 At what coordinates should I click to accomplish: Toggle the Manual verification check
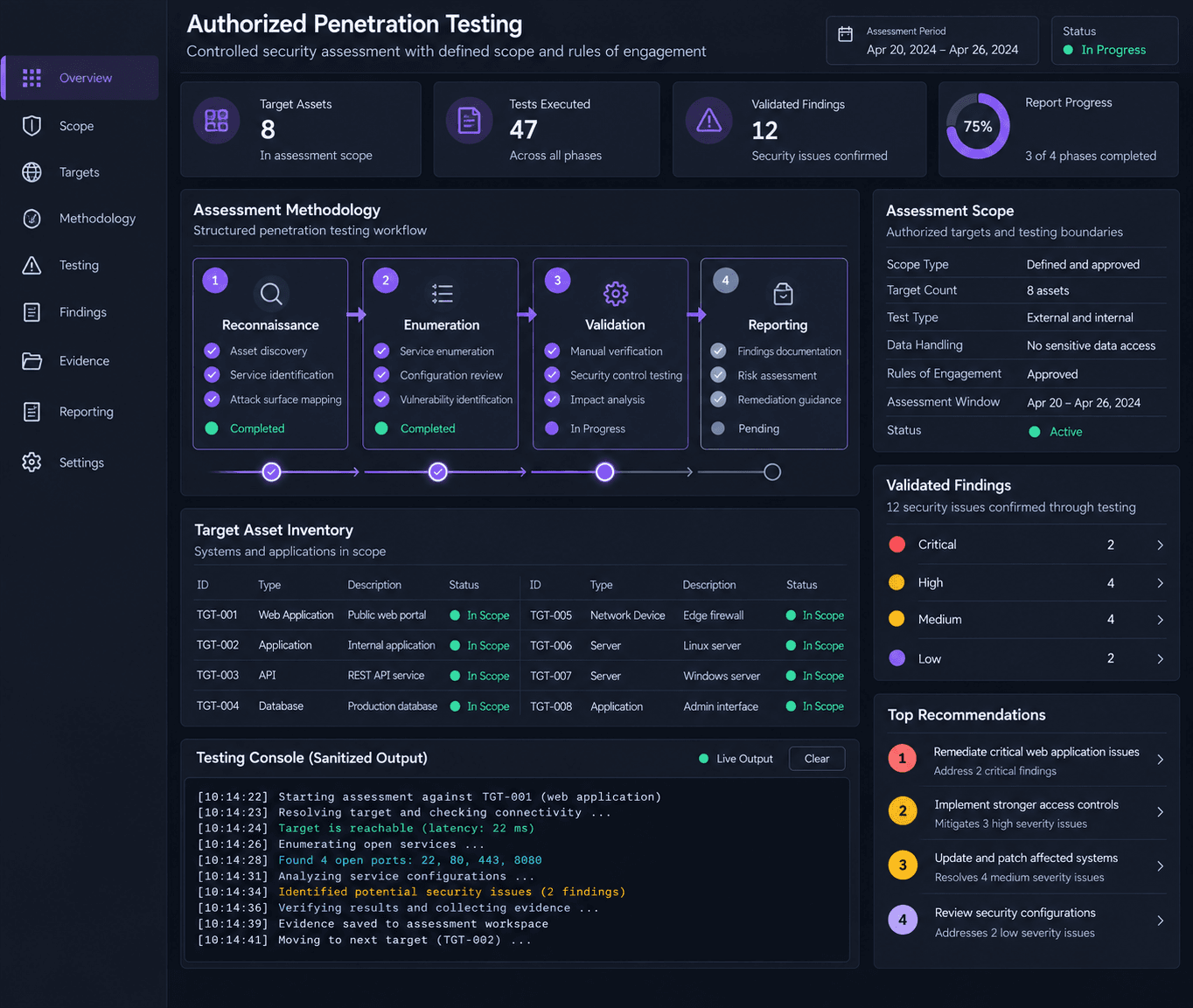[x=552, y=351]
